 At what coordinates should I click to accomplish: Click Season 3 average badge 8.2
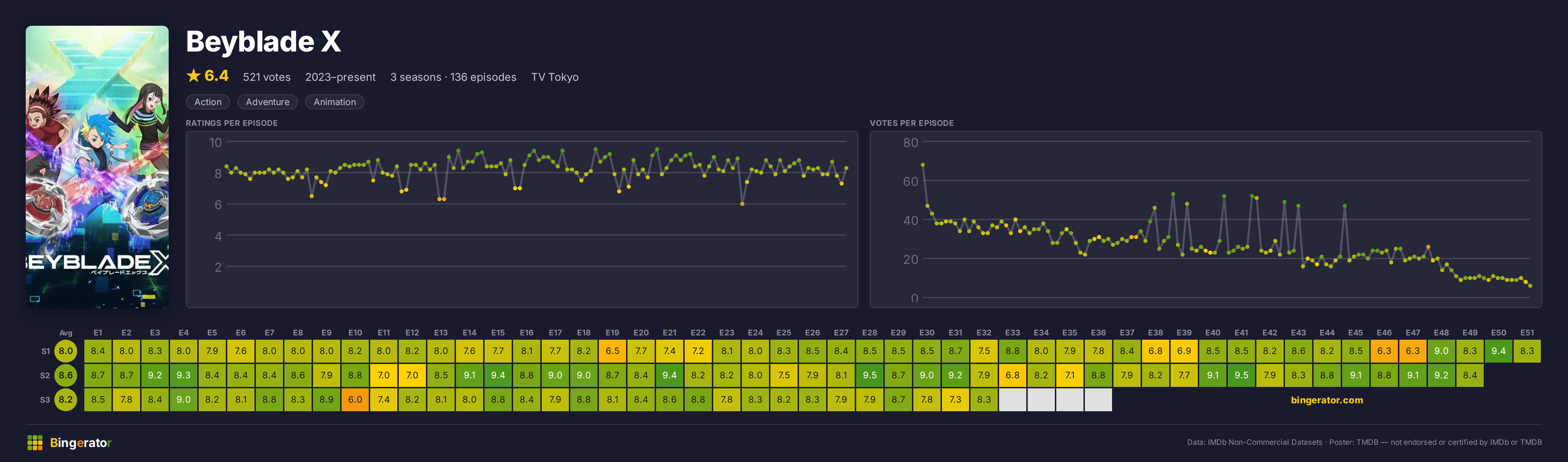(x=66, y=400)
